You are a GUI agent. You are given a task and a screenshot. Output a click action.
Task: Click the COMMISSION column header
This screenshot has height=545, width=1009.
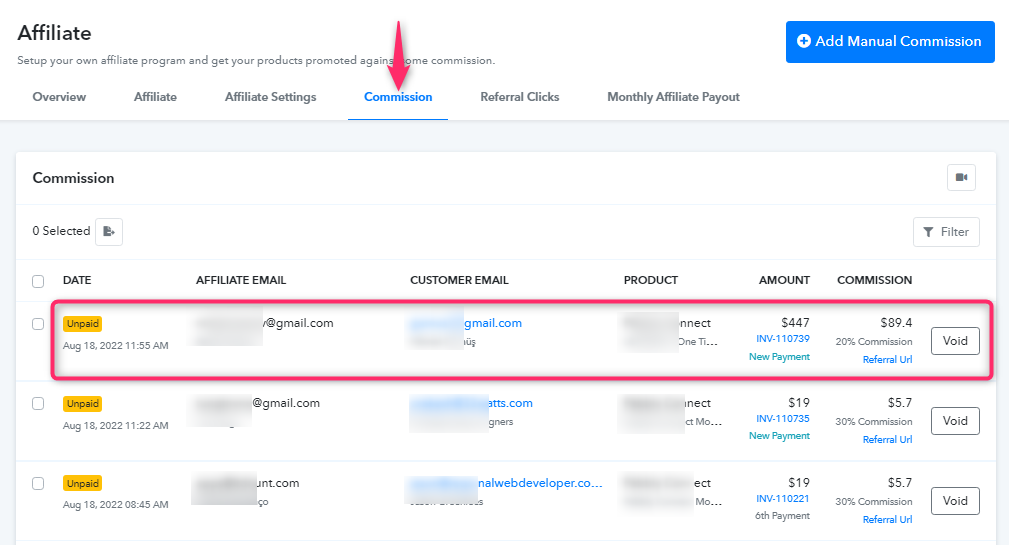pos(874,281)
